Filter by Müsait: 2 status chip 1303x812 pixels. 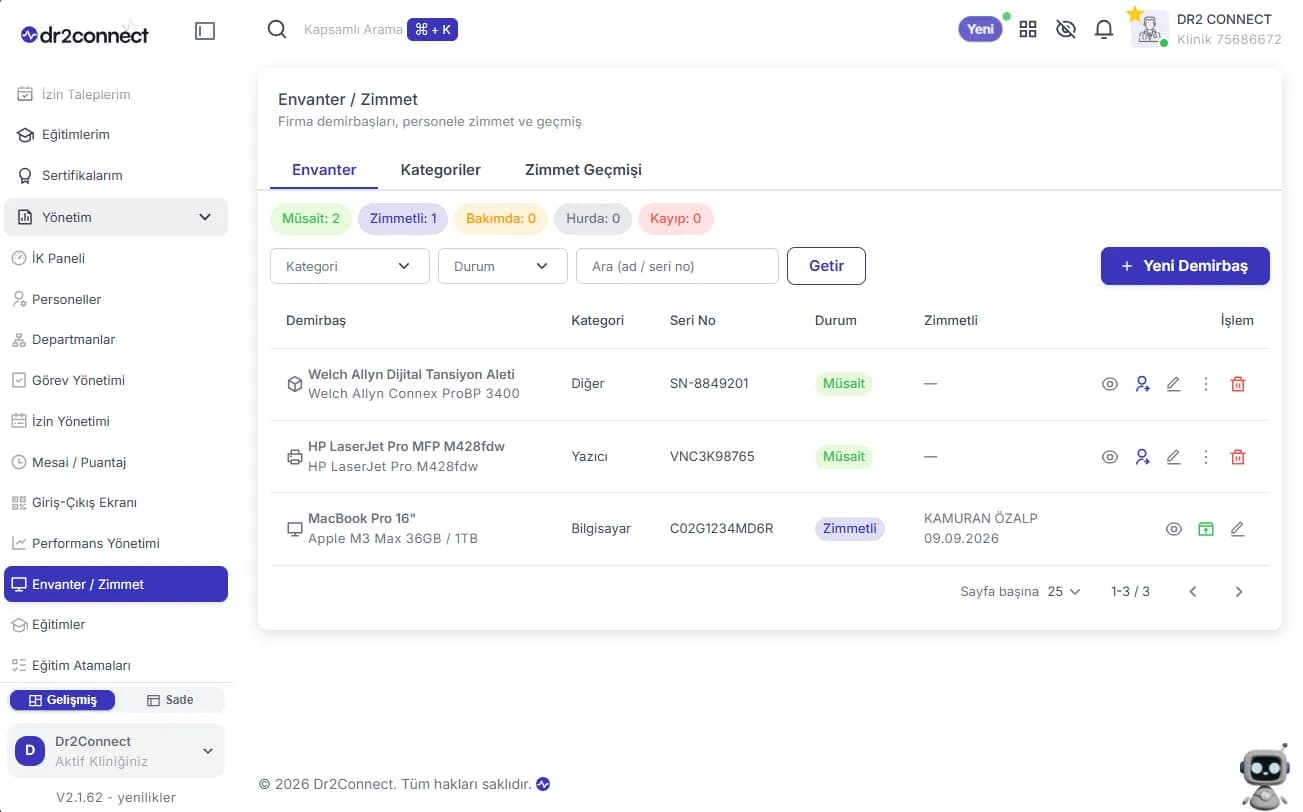point(311,218)
